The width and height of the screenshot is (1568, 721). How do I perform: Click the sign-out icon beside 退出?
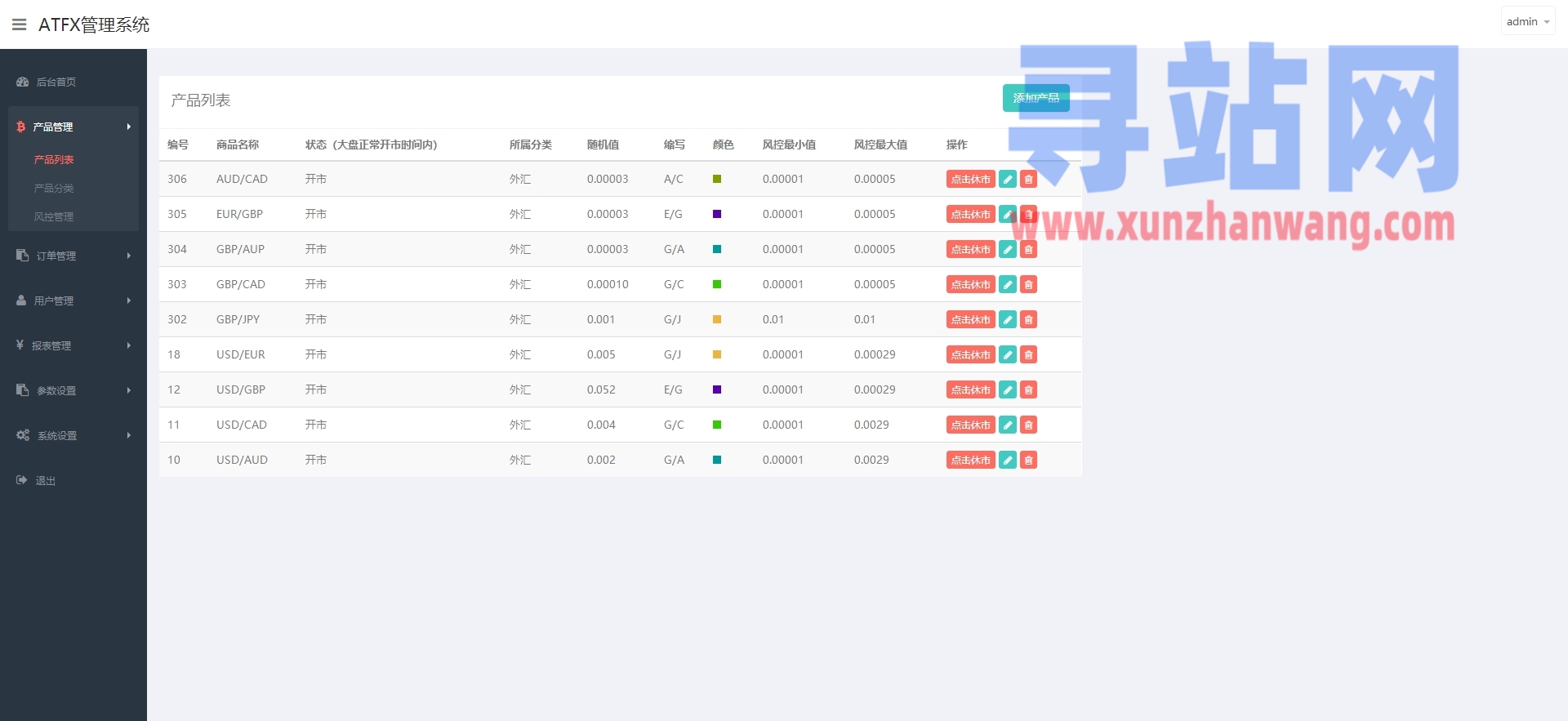pyautogui.click(x=21, y=480)
